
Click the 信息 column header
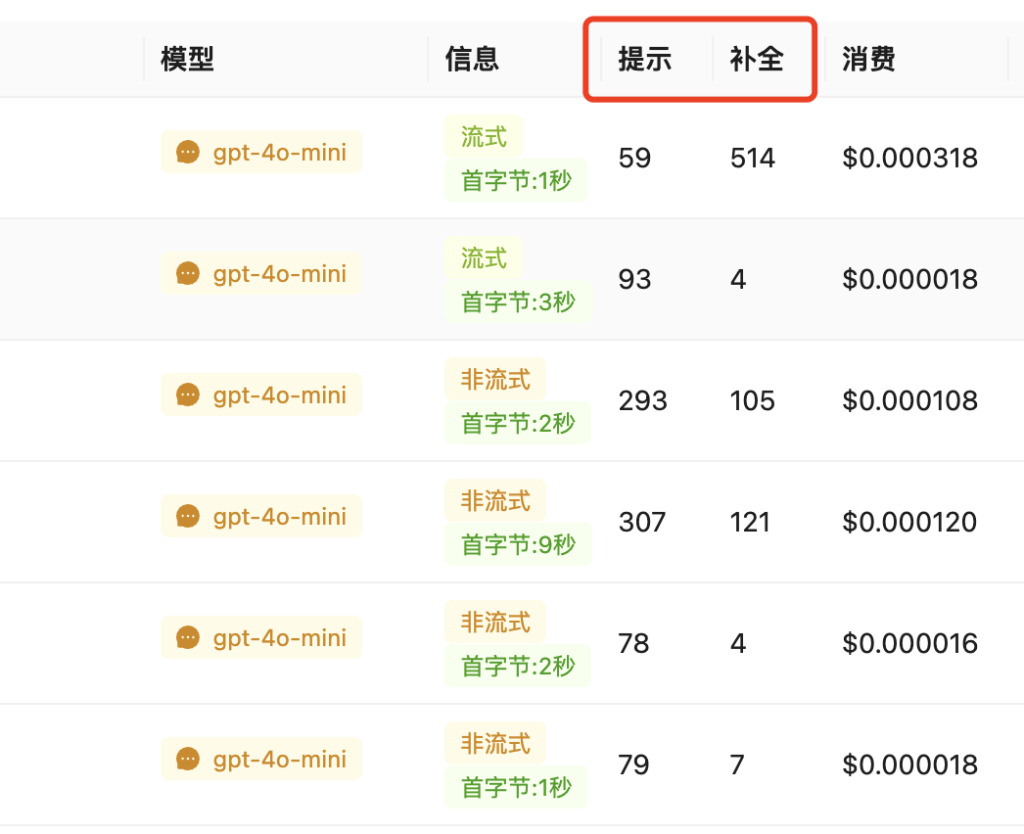click(471, 59)
